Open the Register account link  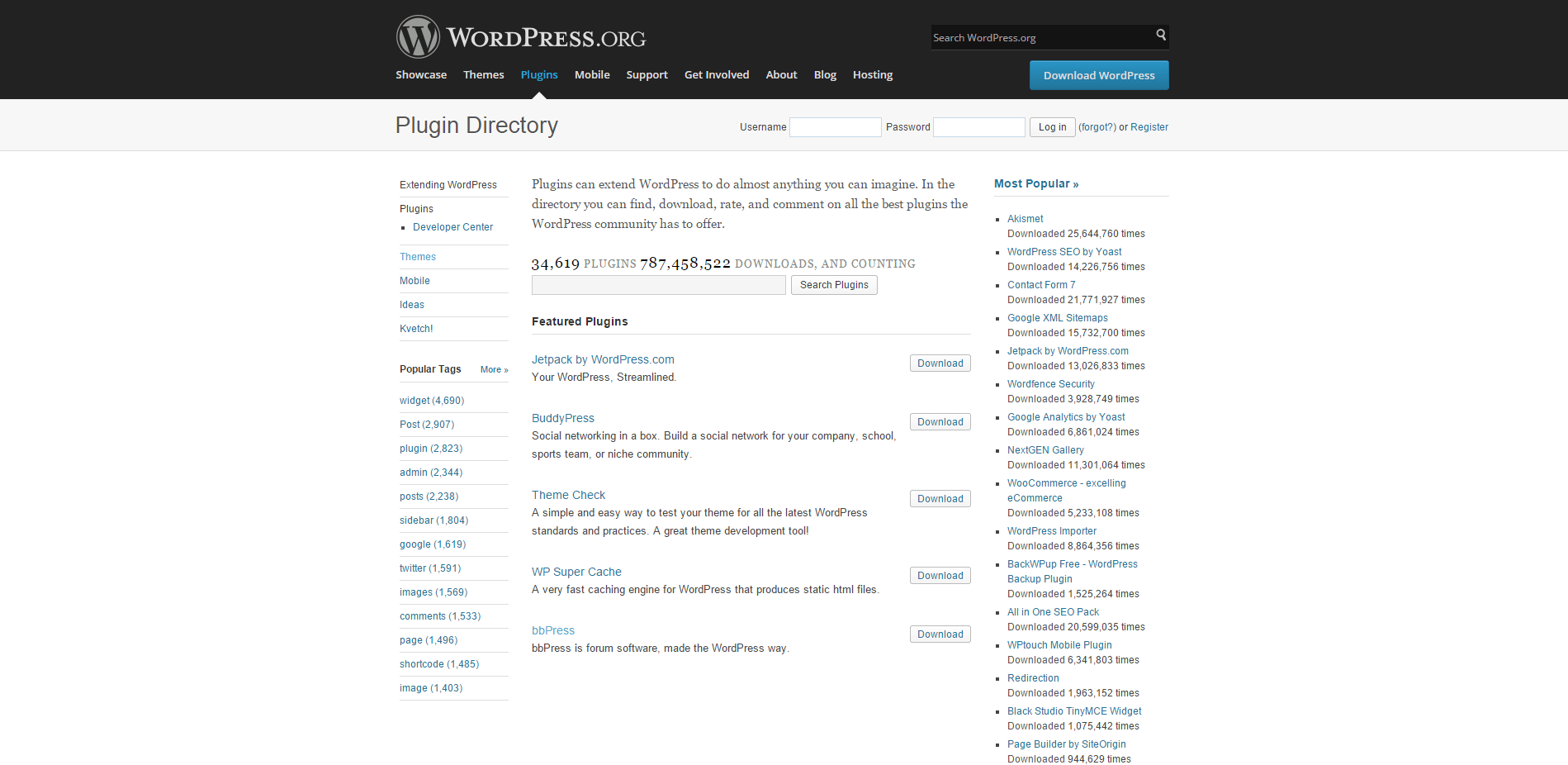tap(1149, 127)
